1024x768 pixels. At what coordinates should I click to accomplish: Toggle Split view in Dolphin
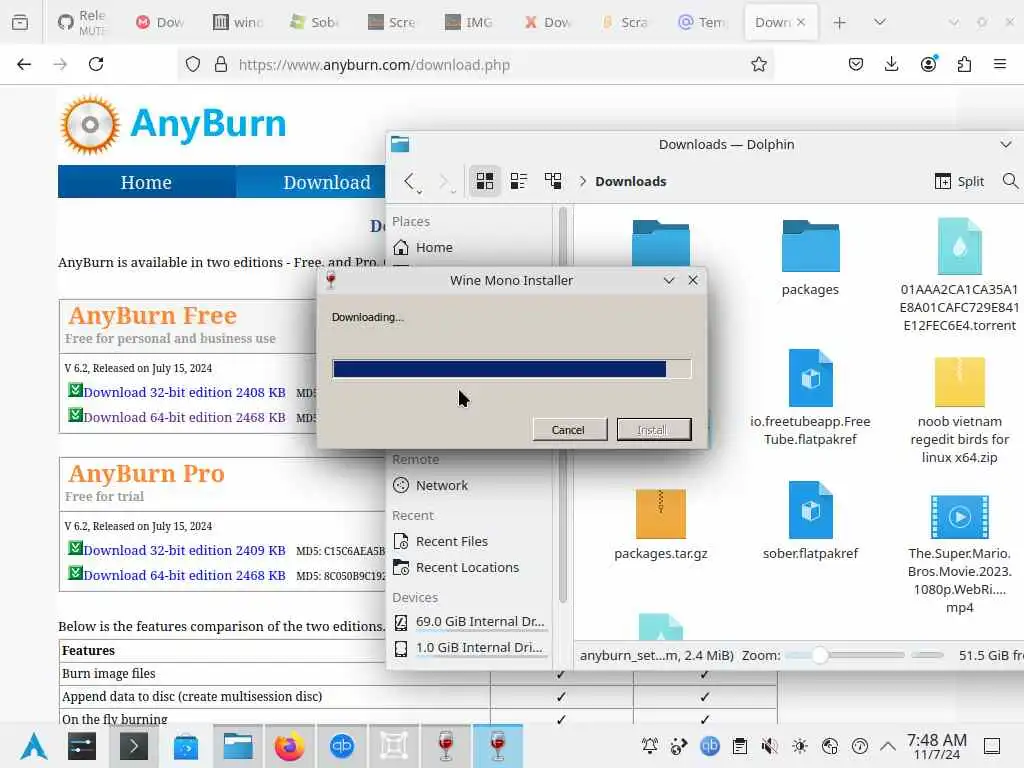click(x=959, y=182)
